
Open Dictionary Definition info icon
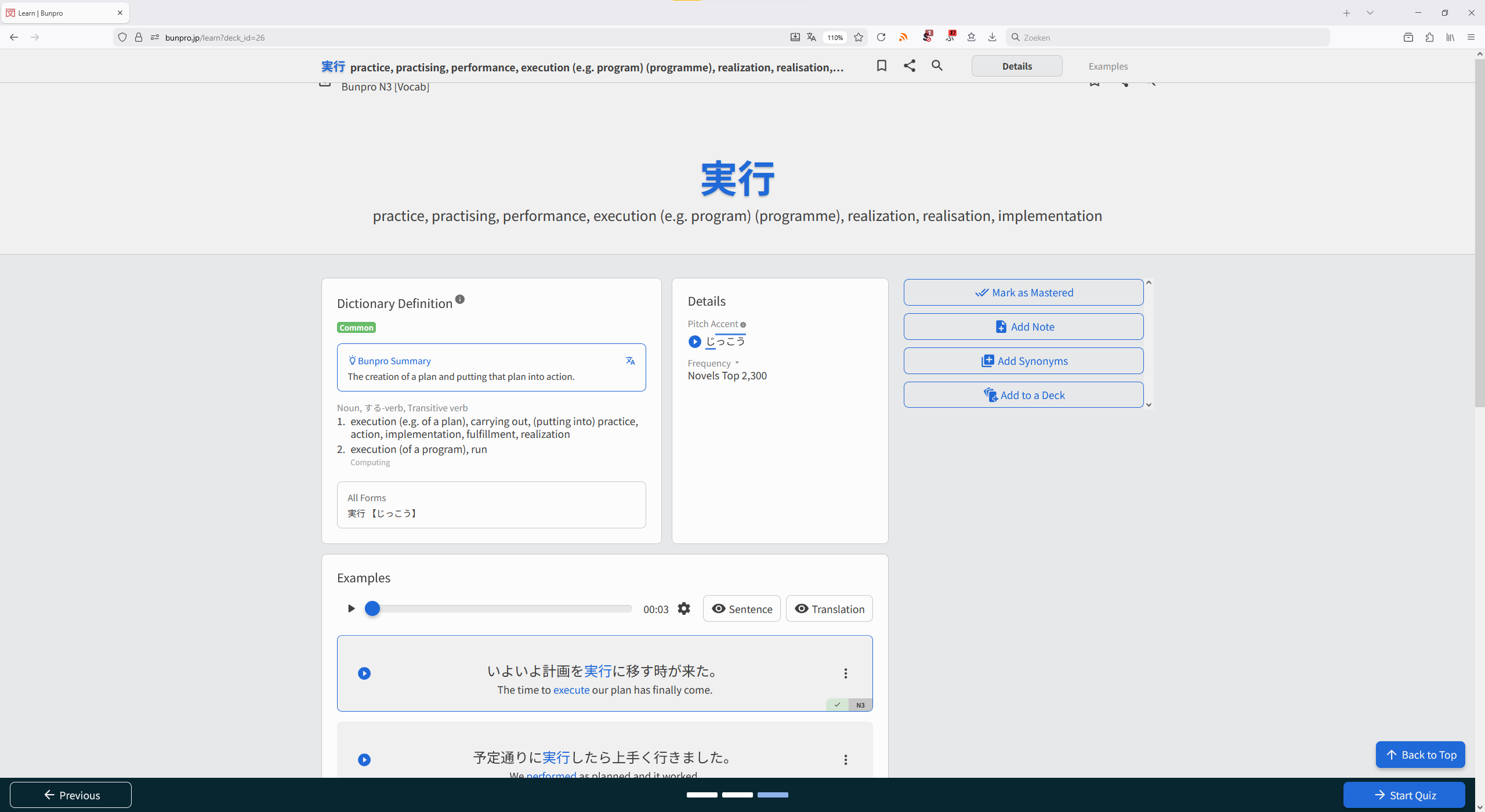click(x=460, y=299)
